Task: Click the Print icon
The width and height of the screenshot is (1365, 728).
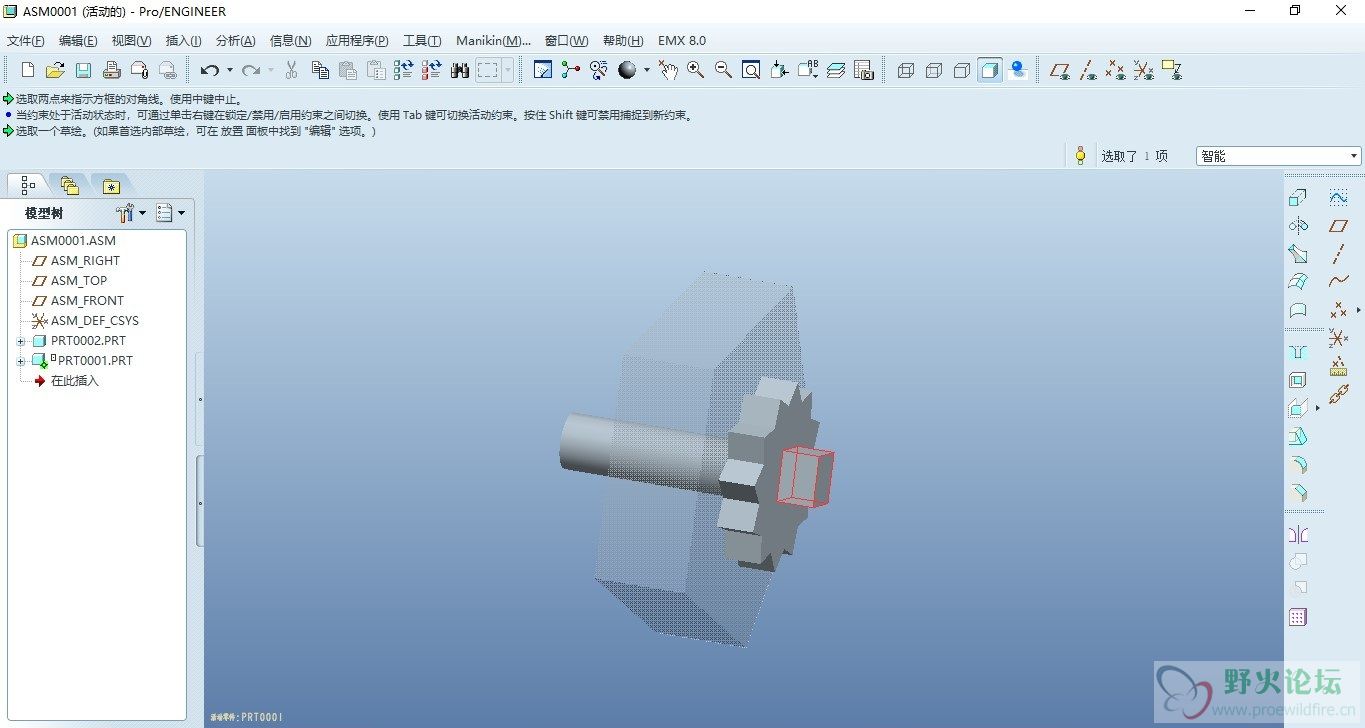Action: click(x=111, y=70)
